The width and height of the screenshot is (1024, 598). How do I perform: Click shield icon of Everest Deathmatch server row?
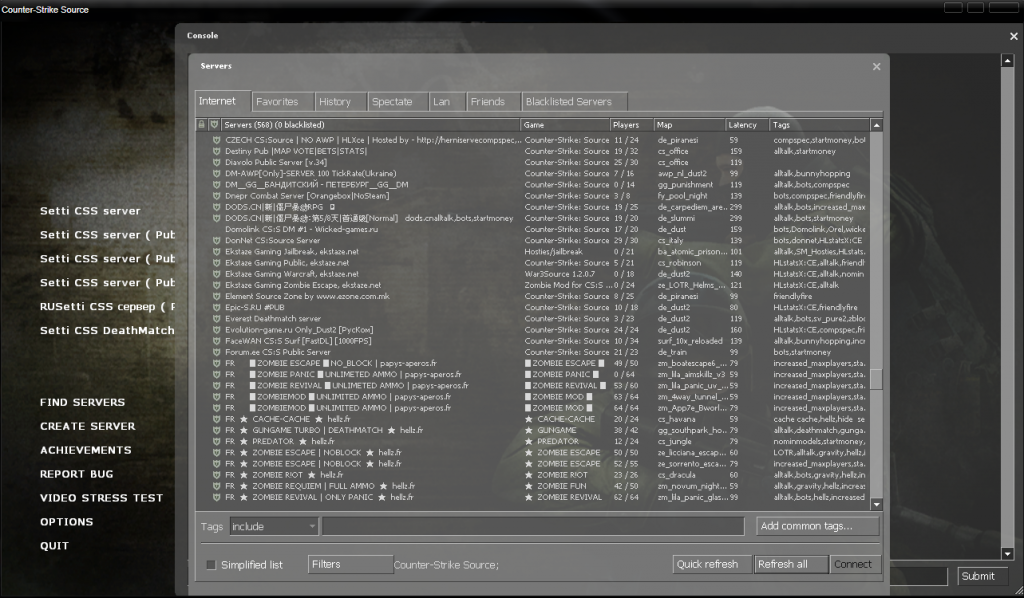click(216, 319)
